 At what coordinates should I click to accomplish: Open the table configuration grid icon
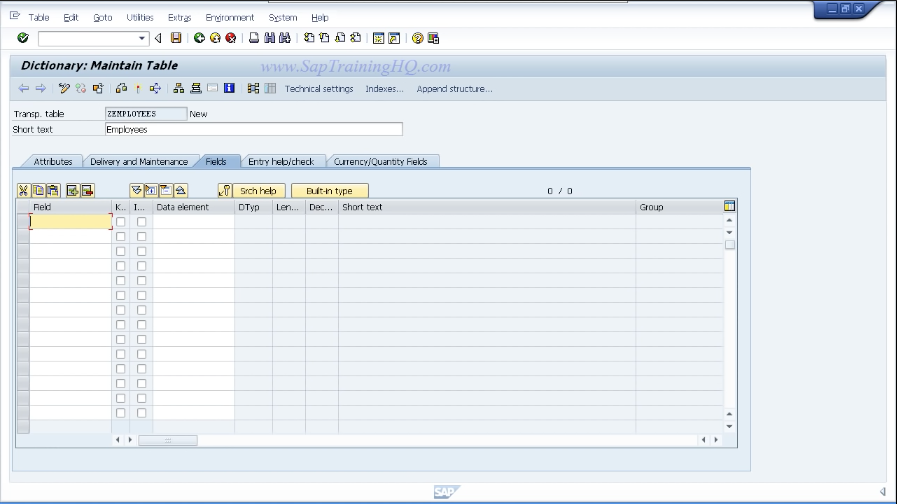click(x=729, y=207)
